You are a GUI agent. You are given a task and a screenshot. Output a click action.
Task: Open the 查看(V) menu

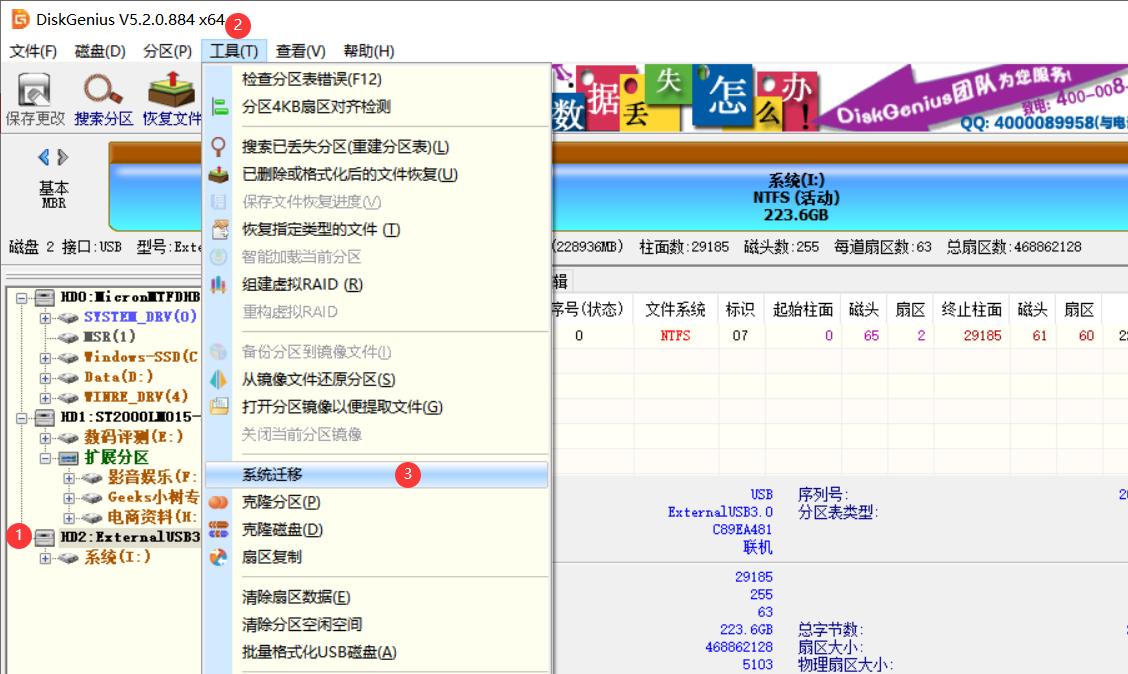pyautogui.click(x=301, y=51)
